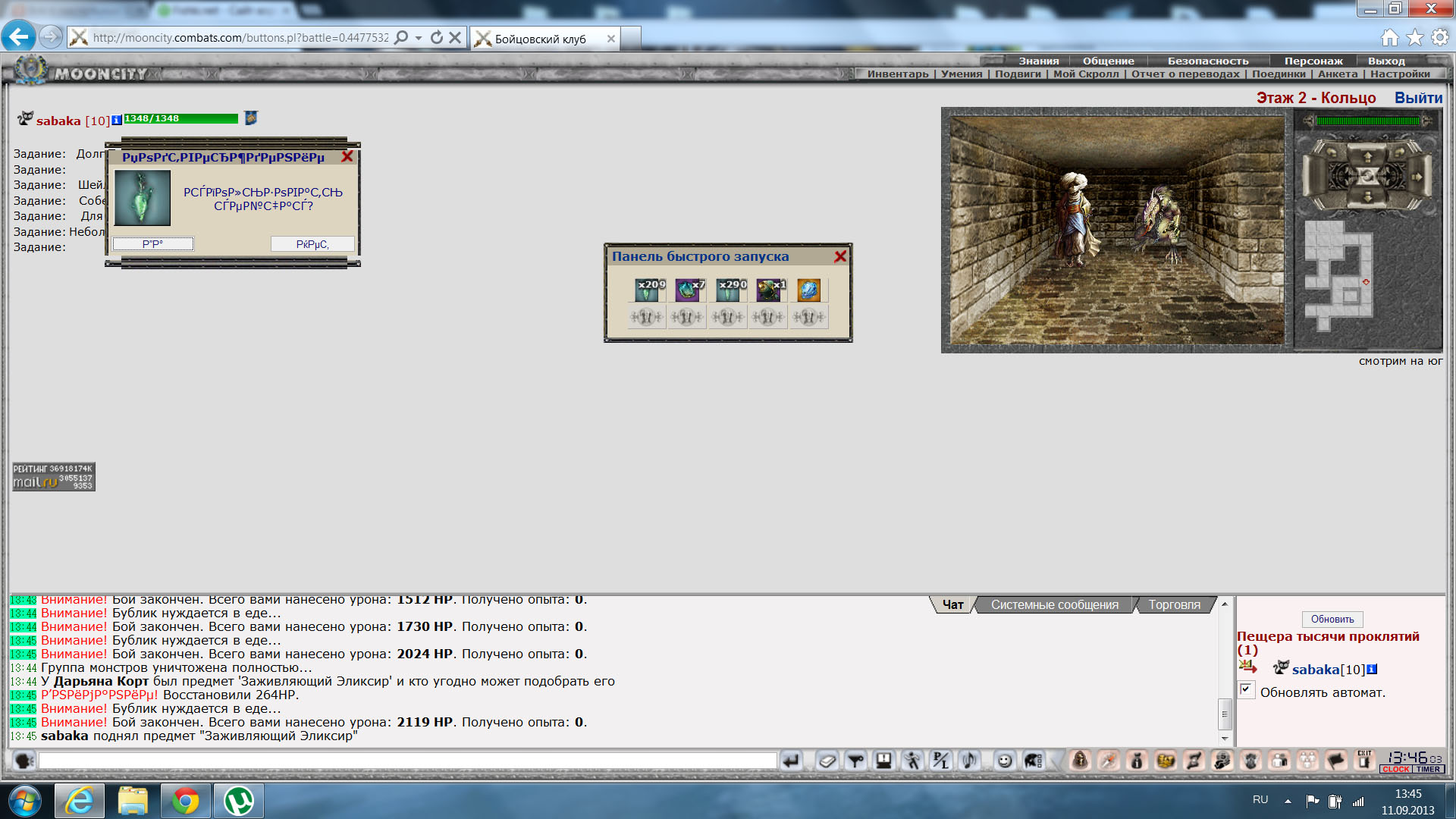Use the x1 dark item in quick launch
Screen dimensions: 1456x819
click(768, 290)
